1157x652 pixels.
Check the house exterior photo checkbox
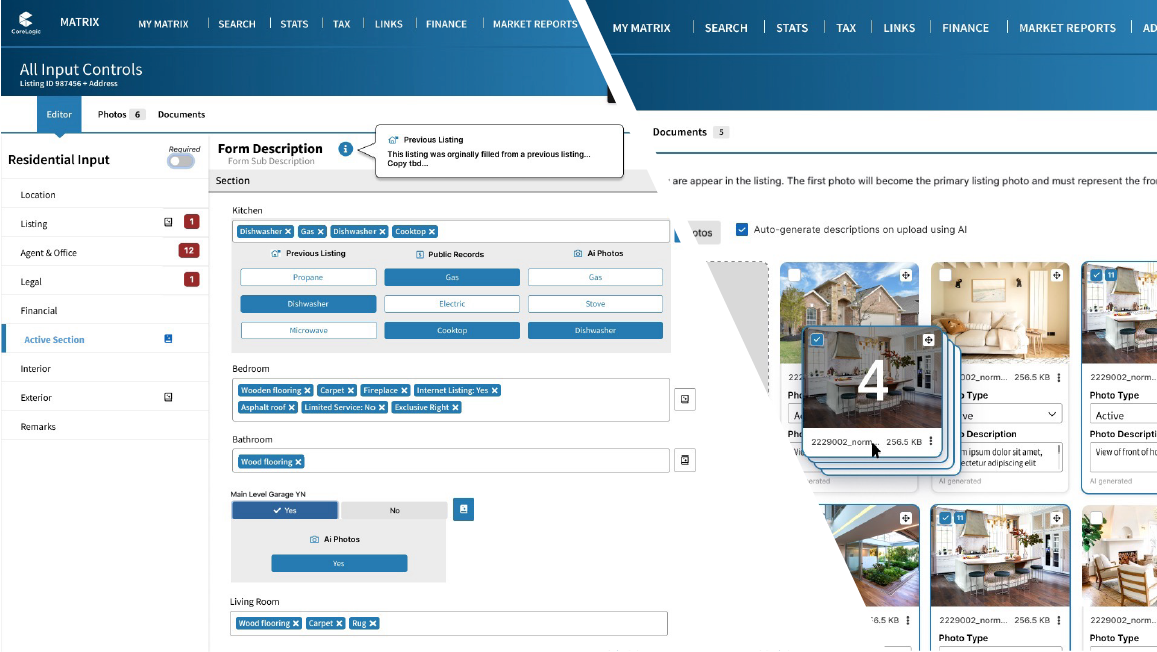click(x=794, y=275)
